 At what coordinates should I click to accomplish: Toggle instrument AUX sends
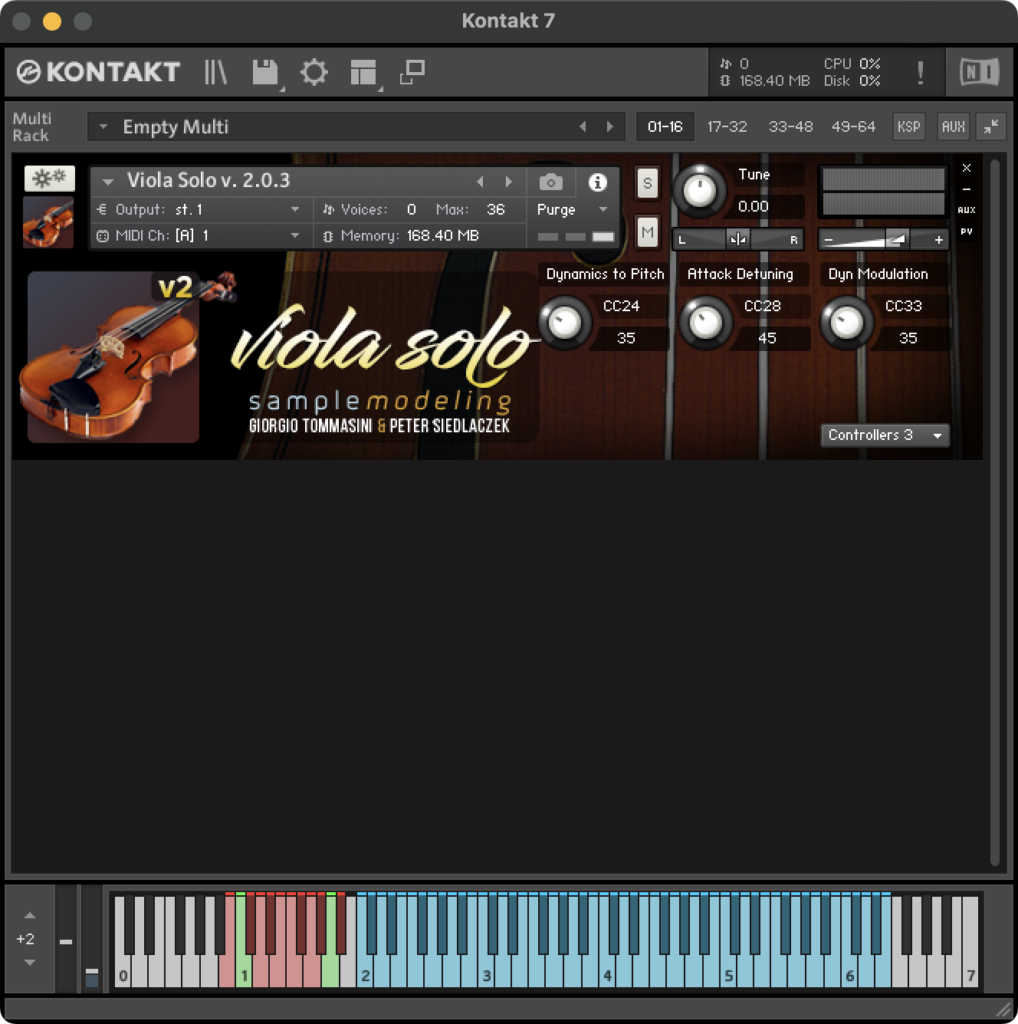[x=966, y=210]
